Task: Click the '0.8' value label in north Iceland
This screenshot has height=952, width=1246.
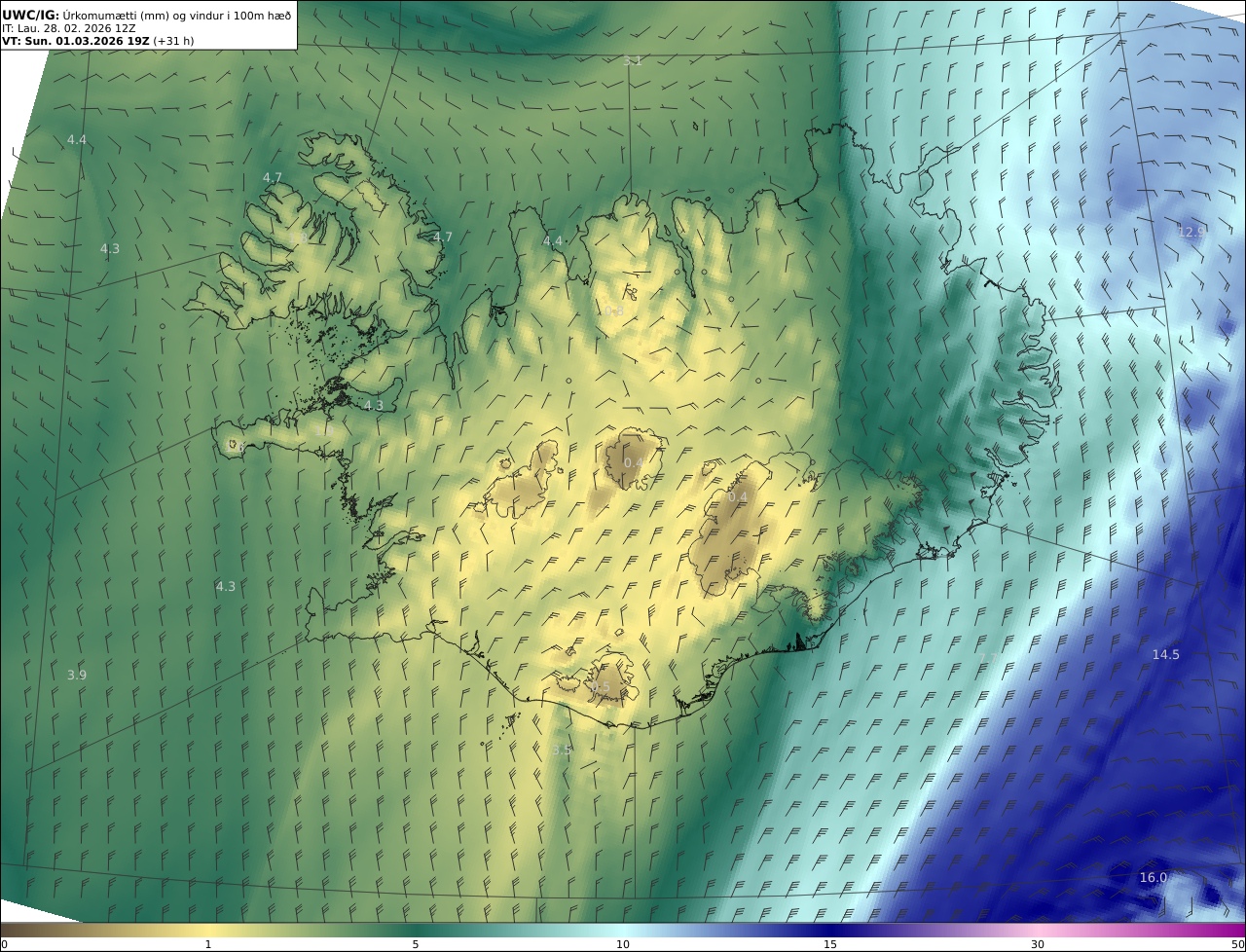Action: (613, 311)
